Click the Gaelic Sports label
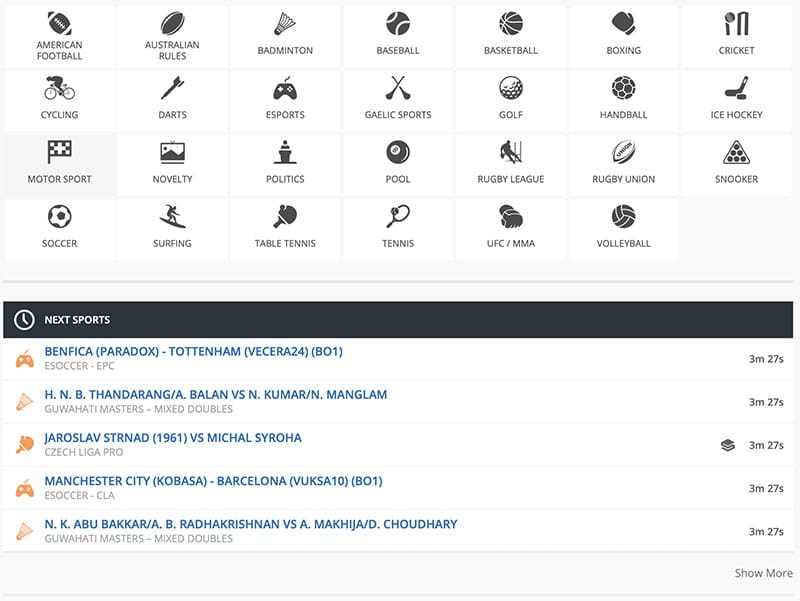Image resolution: width=800 pixels, height=601 pixels. (x=398, y=115)
